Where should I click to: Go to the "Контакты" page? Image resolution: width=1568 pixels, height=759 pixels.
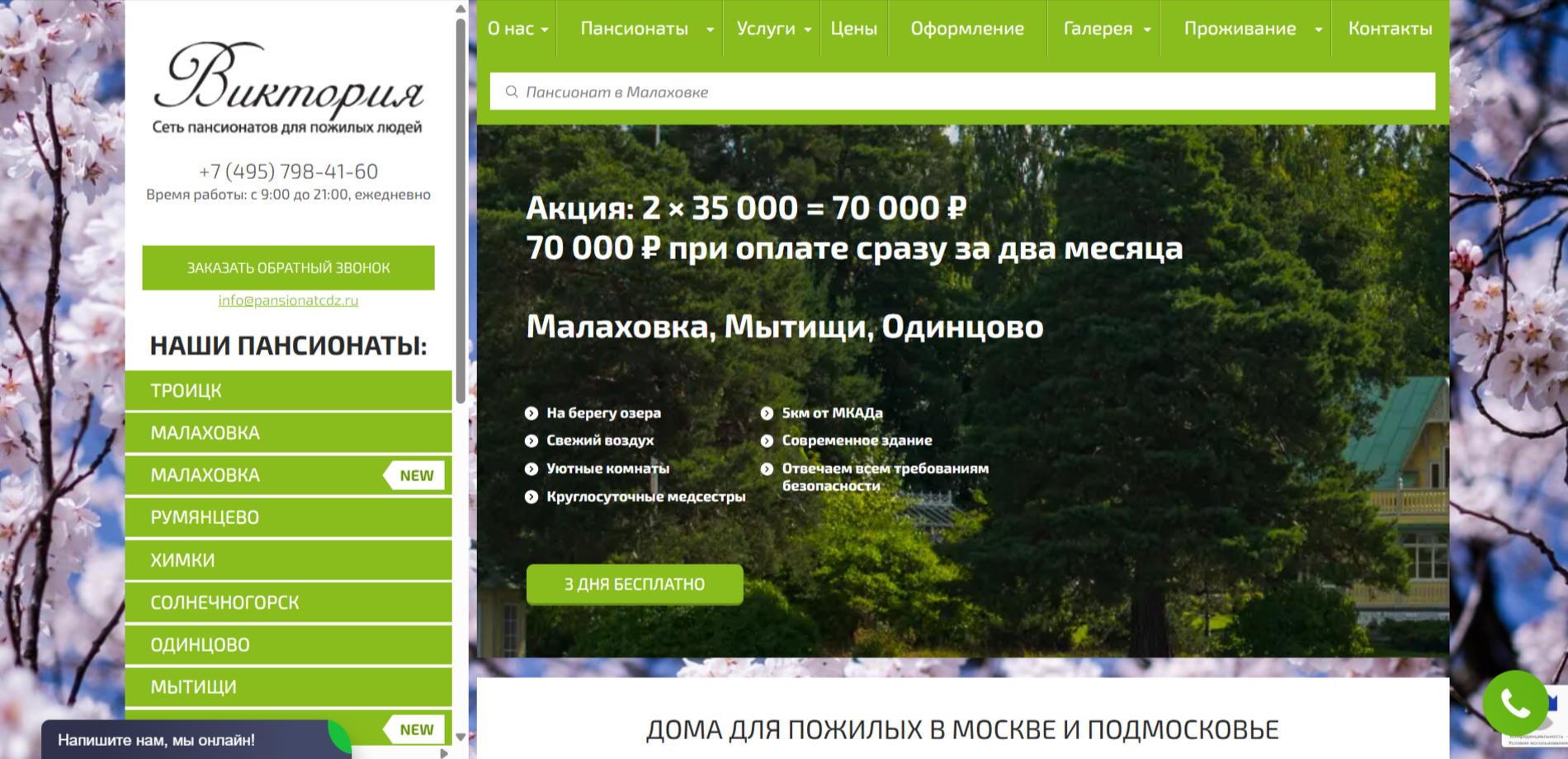pos(1390,29)
